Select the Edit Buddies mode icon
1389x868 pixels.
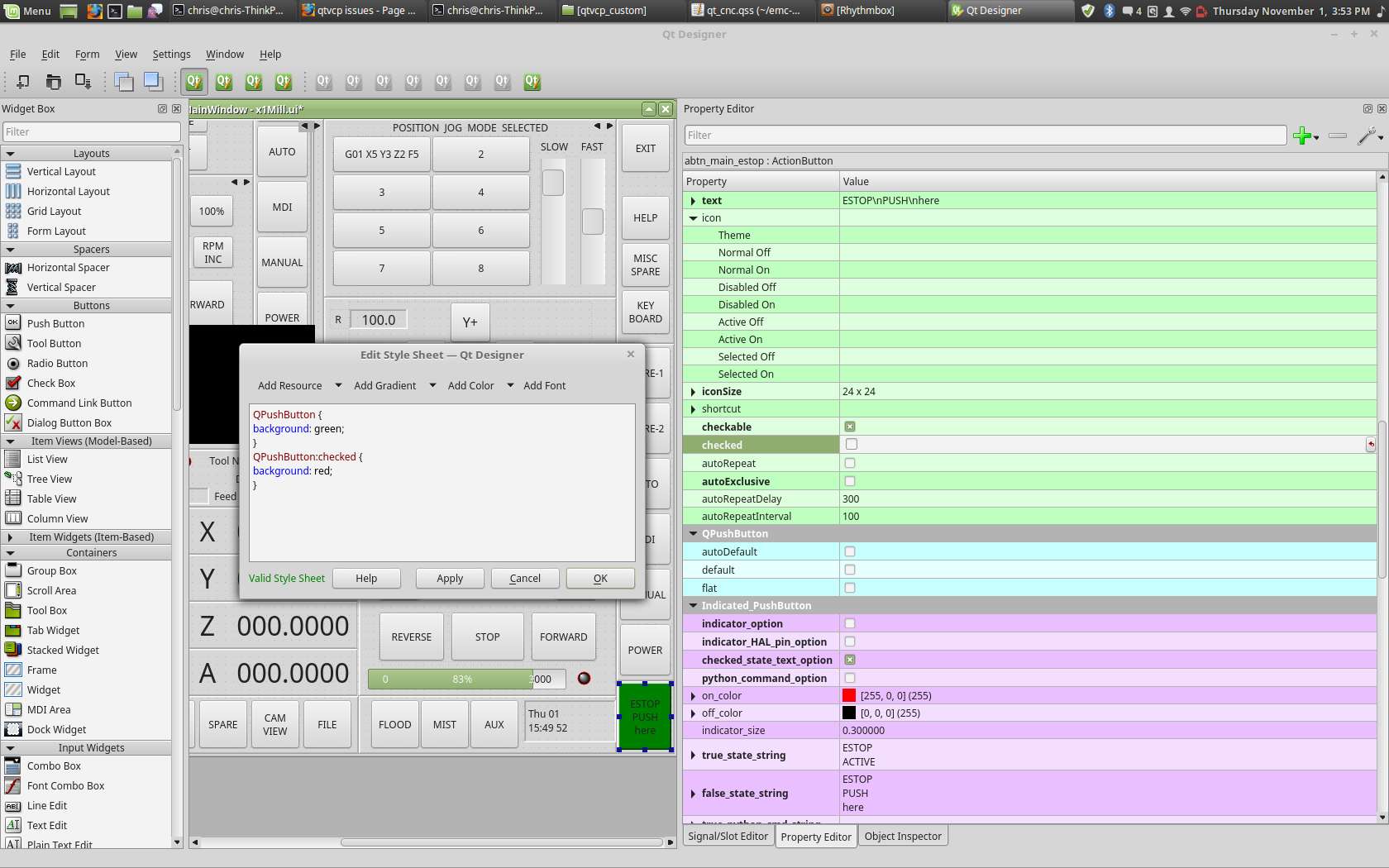[253, 81]
